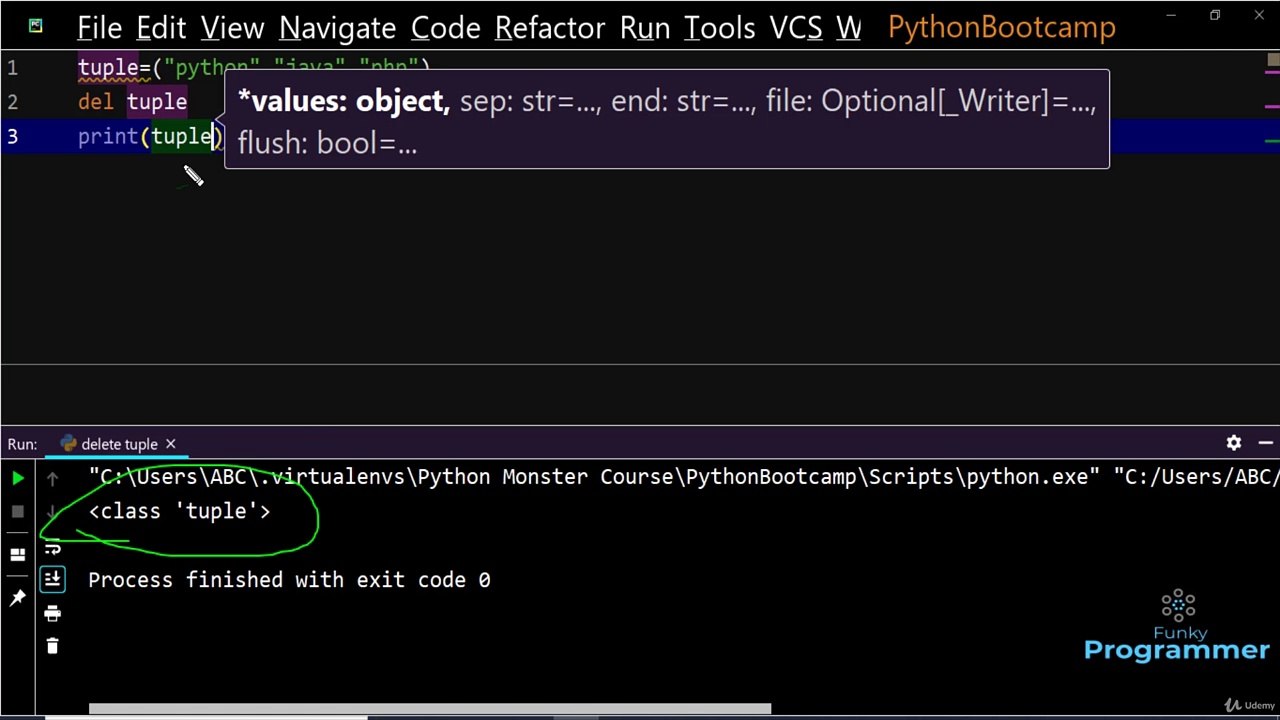
Task: Place cursor in print(tuple) on line 3
Action: pyautogui.click(x=150, y=136)
